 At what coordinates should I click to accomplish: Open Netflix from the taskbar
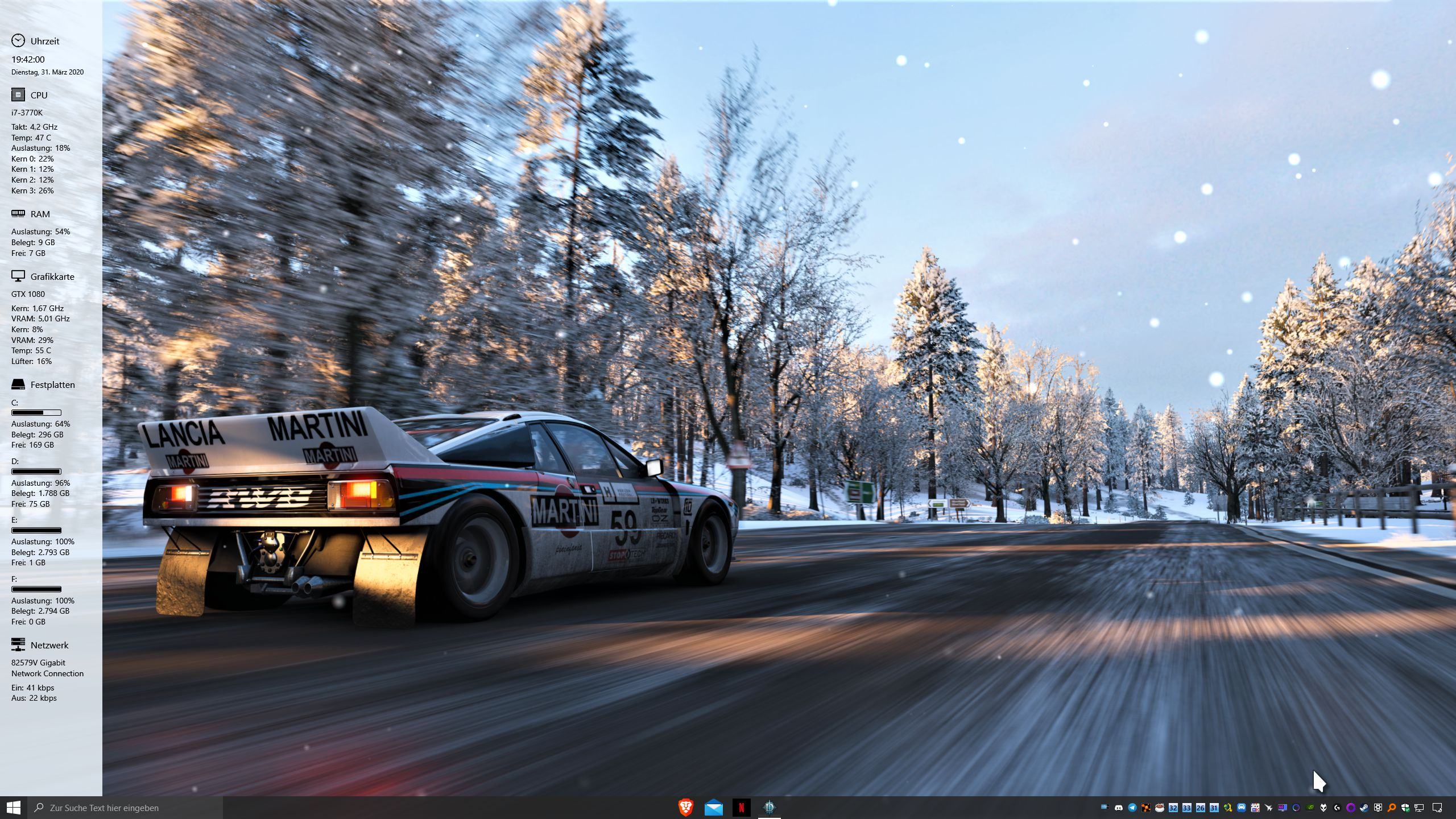[741, 808]
